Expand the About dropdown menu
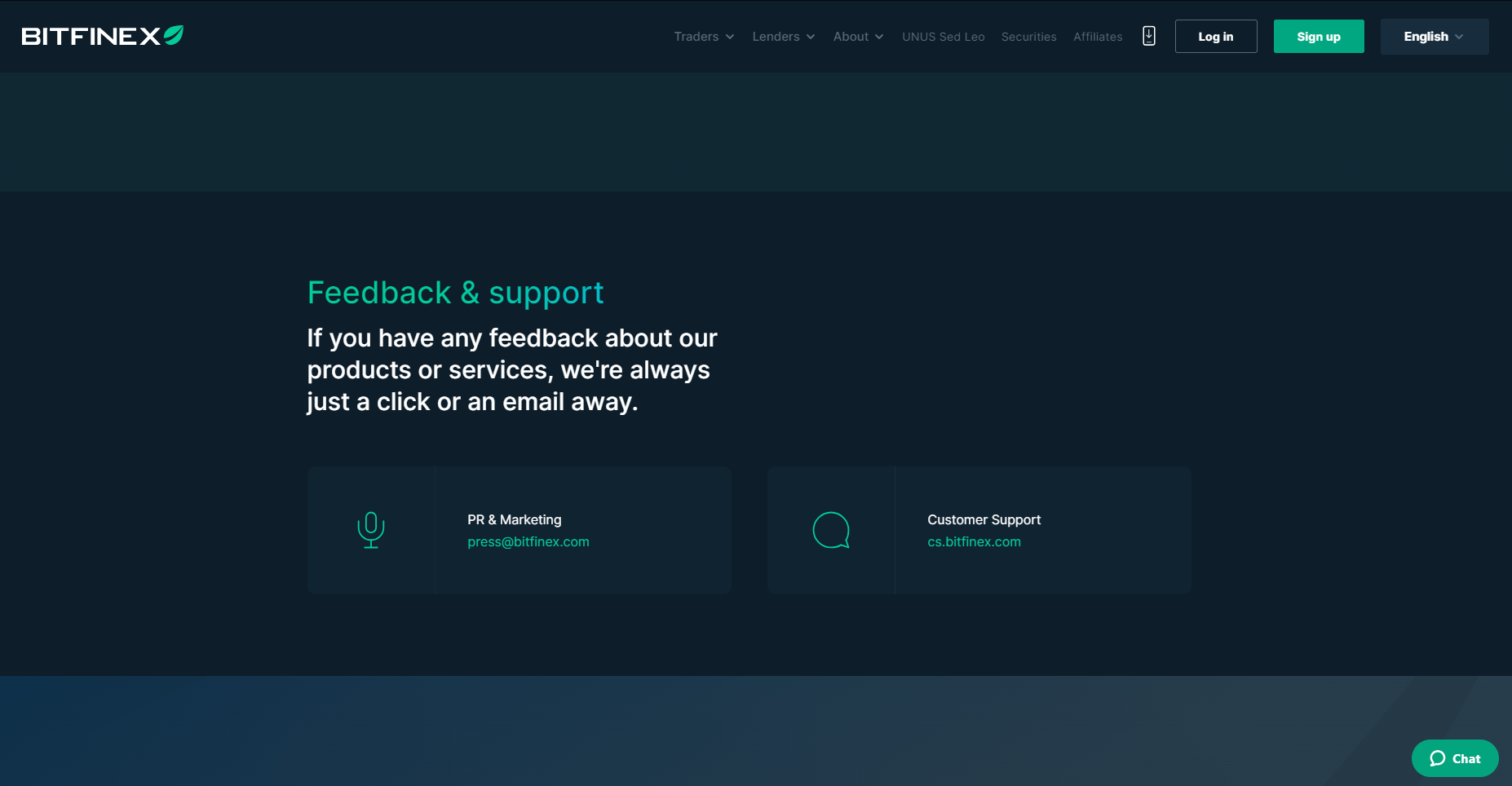The height and width of the screenshot is (786, 1512). [858, 37]
